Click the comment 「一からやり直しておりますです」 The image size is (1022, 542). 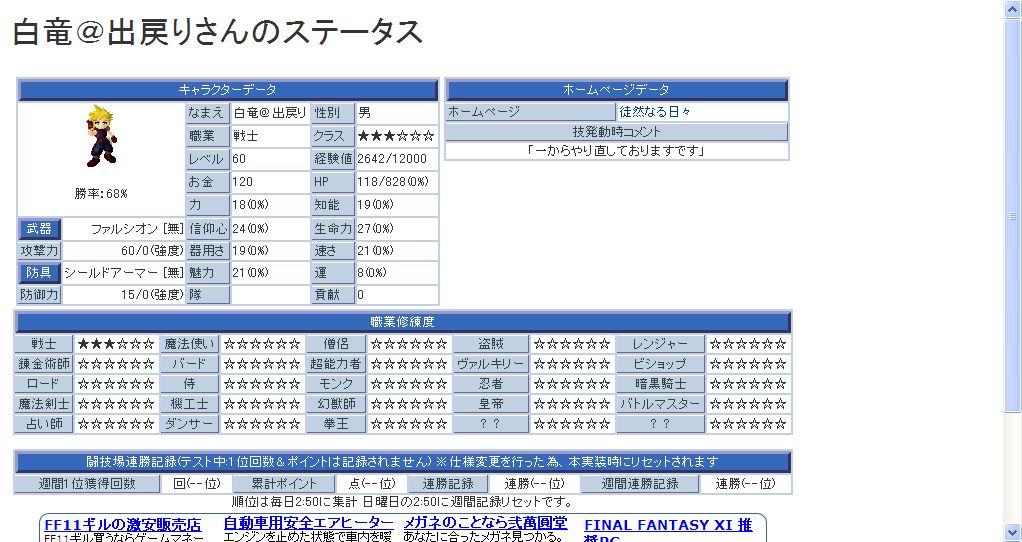point(617,150)
